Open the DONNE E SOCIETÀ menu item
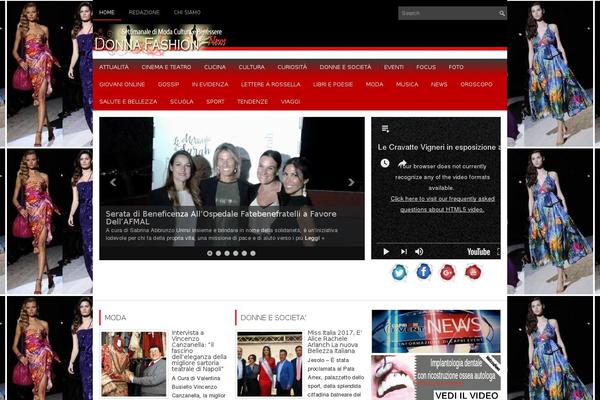The height and width of the screenshot is (400, 600). [346, 67]
